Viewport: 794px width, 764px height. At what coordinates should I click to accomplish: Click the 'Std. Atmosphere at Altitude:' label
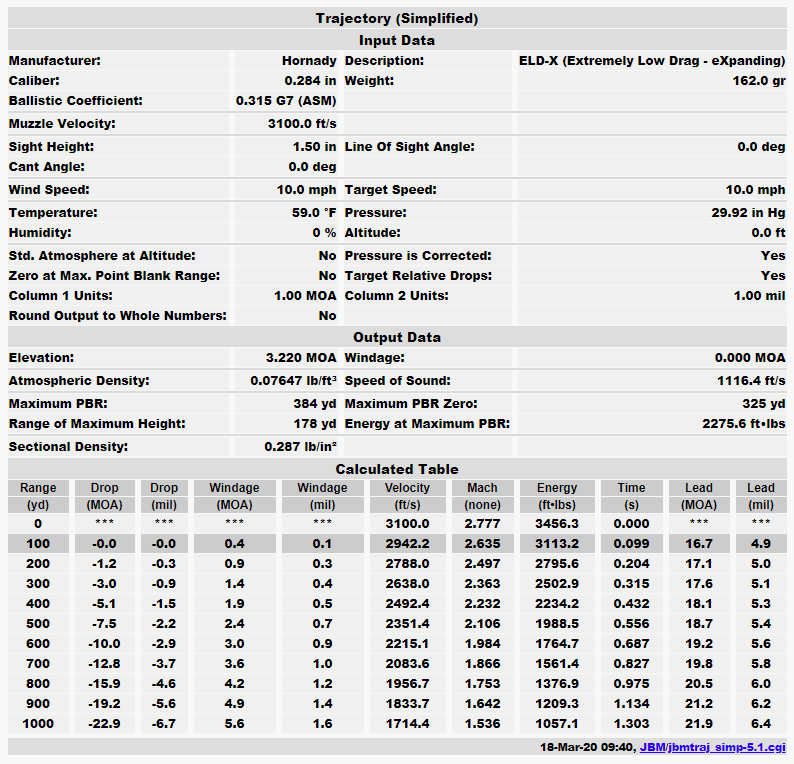pyautogui.click(x=102, y=256)
